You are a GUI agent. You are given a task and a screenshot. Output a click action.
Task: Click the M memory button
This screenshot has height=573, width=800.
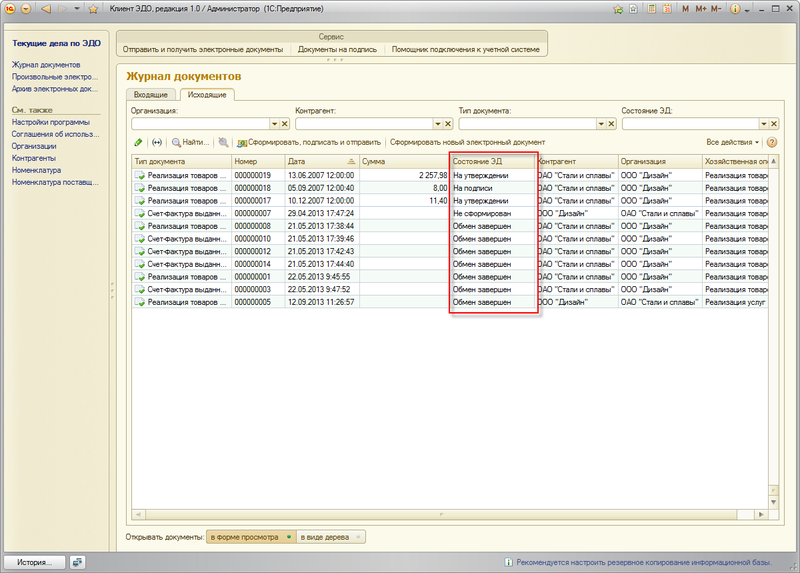pos(685,9)
